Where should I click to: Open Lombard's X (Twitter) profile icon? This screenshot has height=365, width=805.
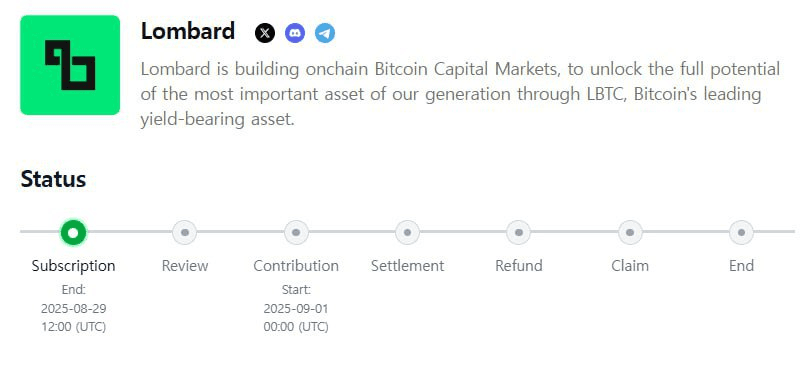(x=265, y=33)
